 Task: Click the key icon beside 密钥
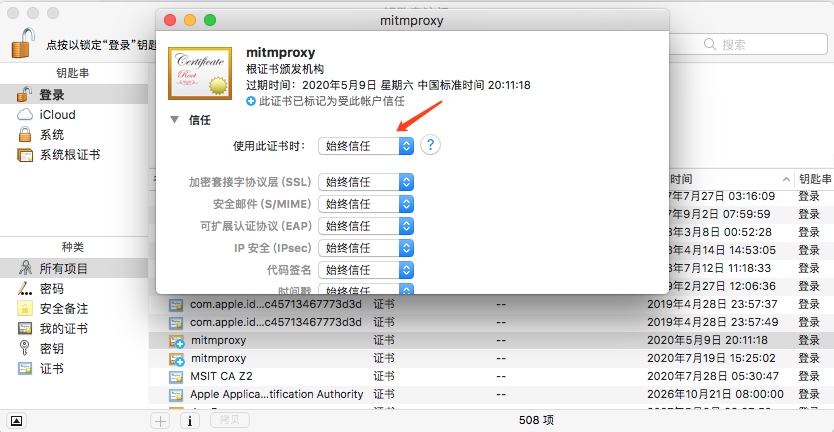pos(24,348)
